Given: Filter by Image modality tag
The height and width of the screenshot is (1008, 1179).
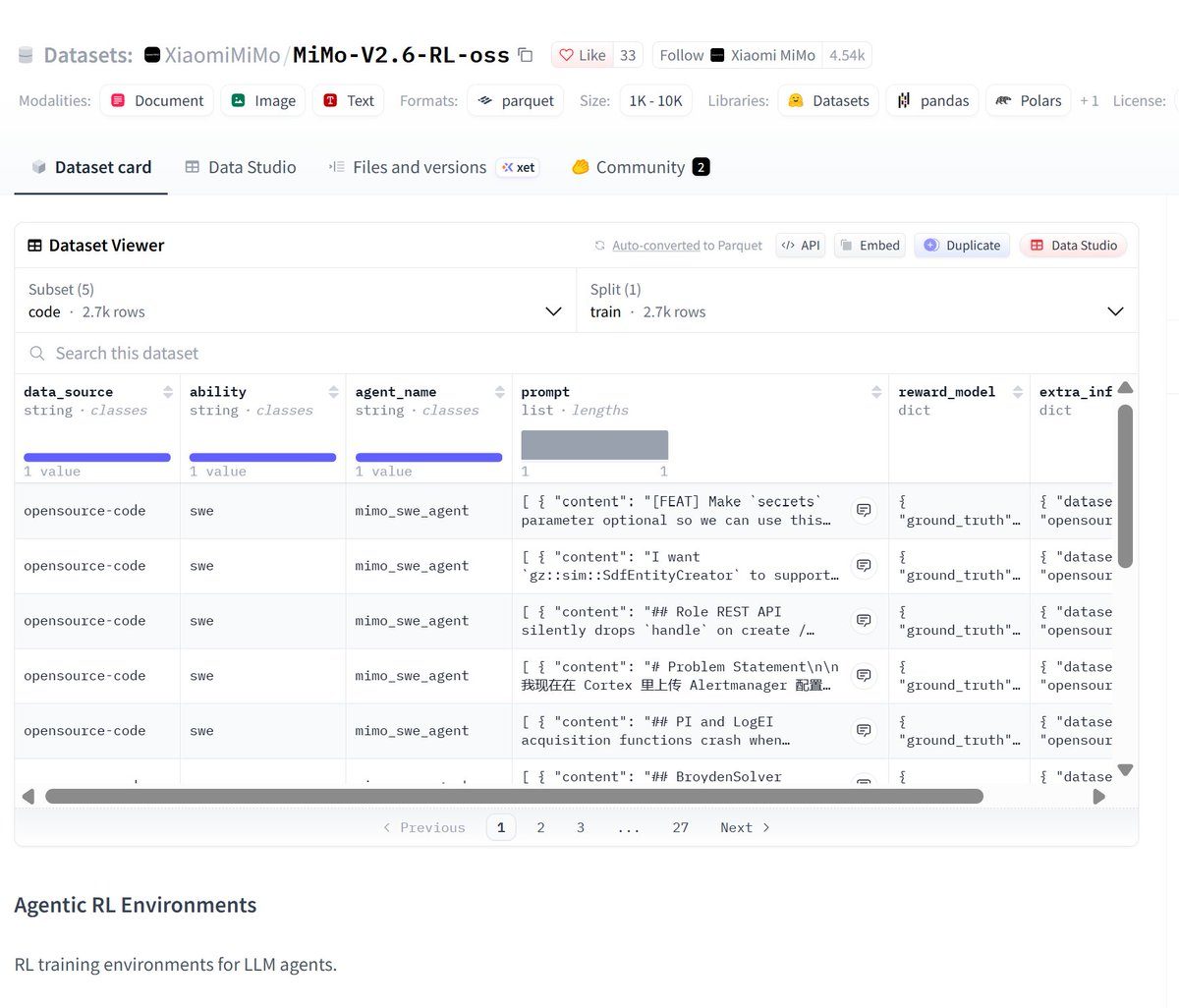Looking at the screenshot, I should pos(263,100).
